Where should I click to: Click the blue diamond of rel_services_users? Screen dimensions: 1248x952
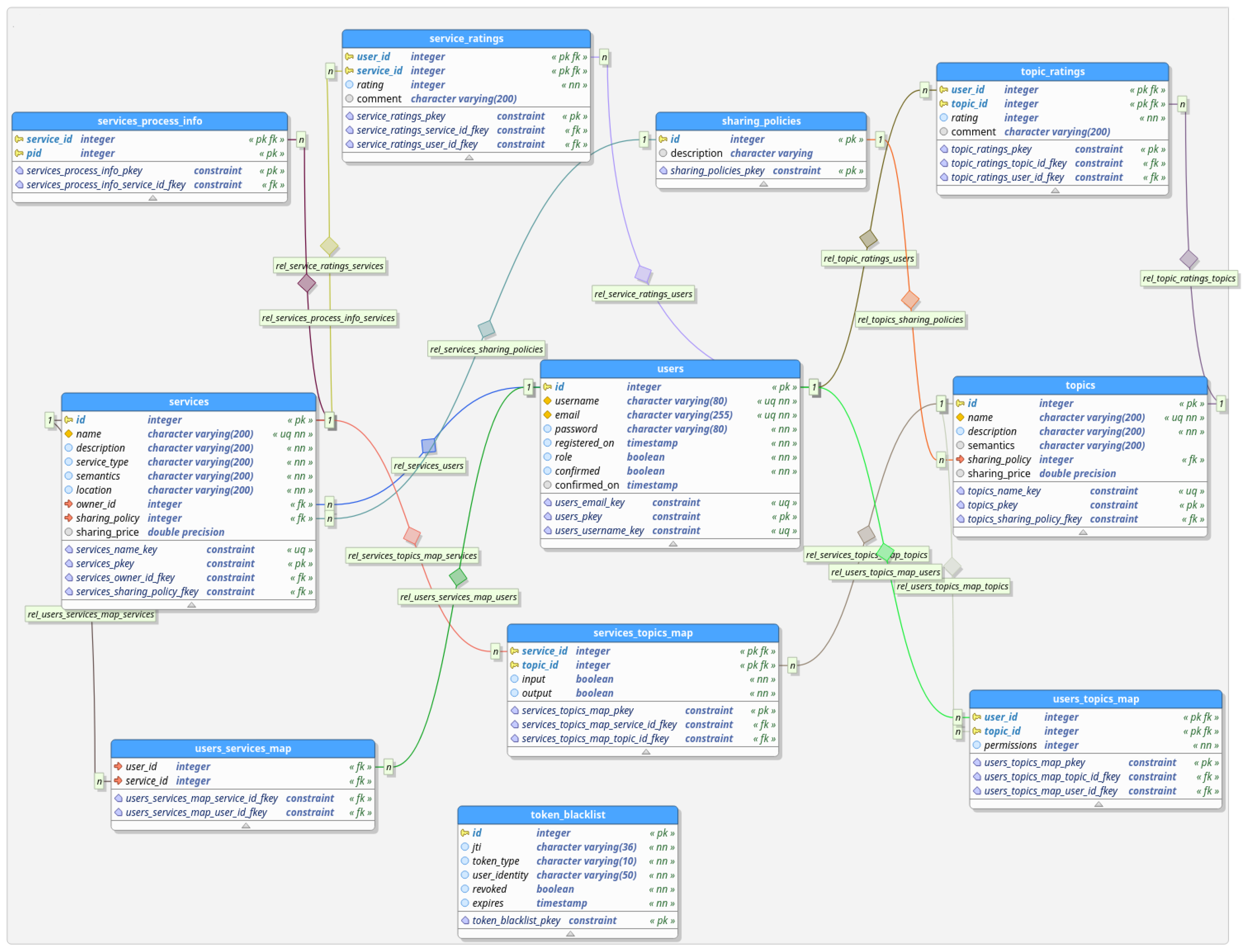pyautogui.click(x=428, y=445)
